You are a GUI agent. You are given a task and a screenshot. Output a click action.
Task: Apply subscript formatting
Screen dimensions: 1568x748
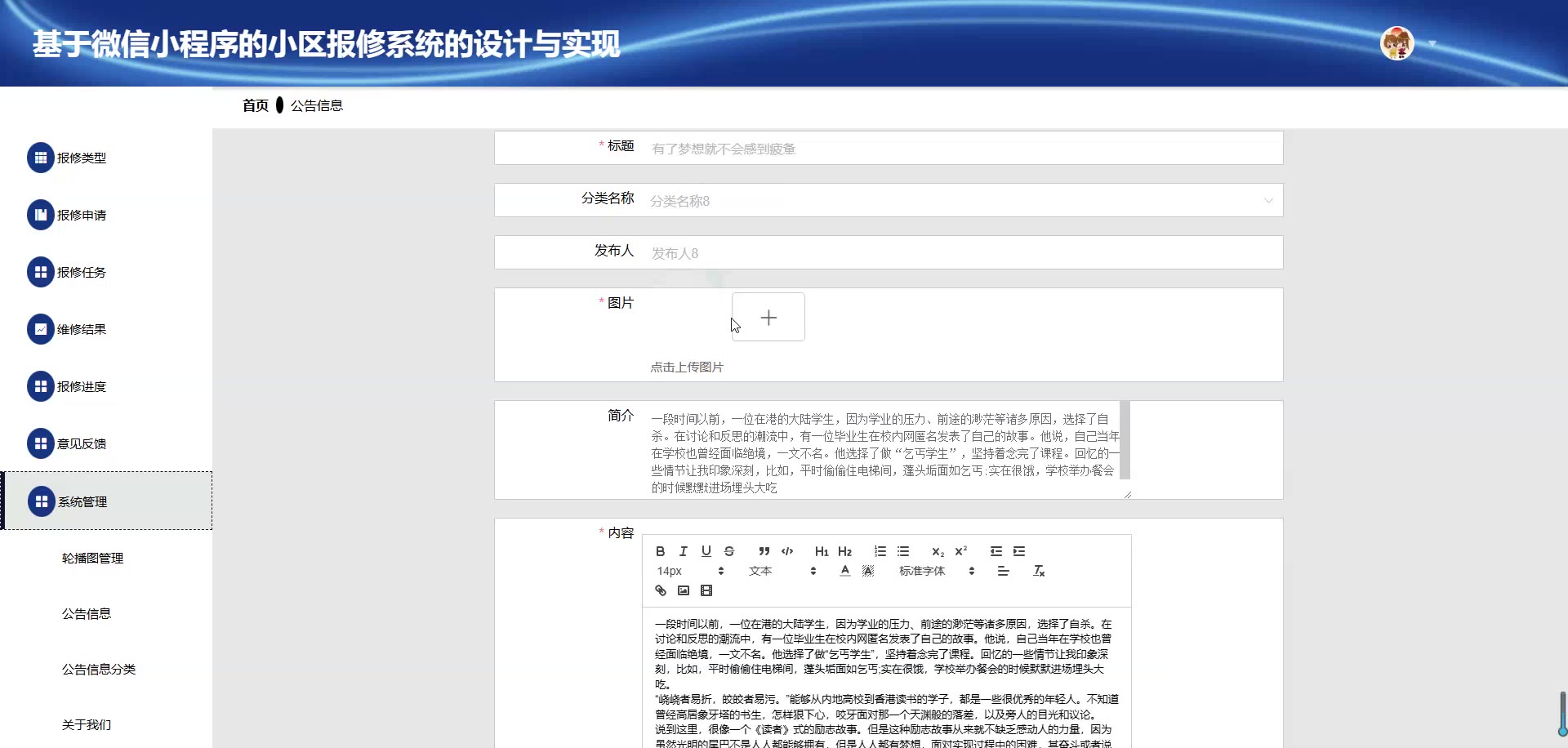[x=938, y=551]
